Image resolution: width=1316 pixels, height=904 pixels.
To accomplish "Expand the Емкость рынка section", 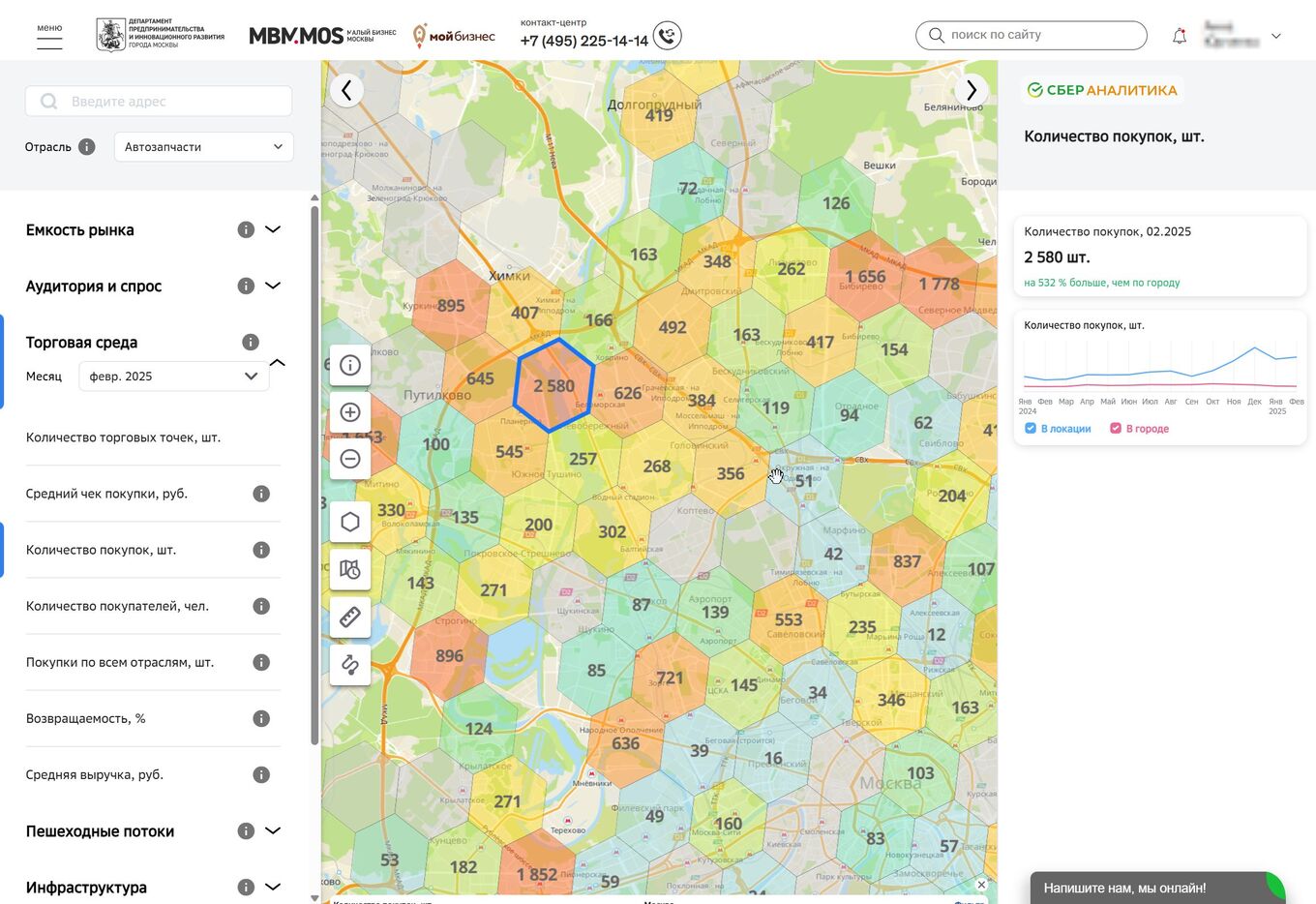I will (273, 229).
